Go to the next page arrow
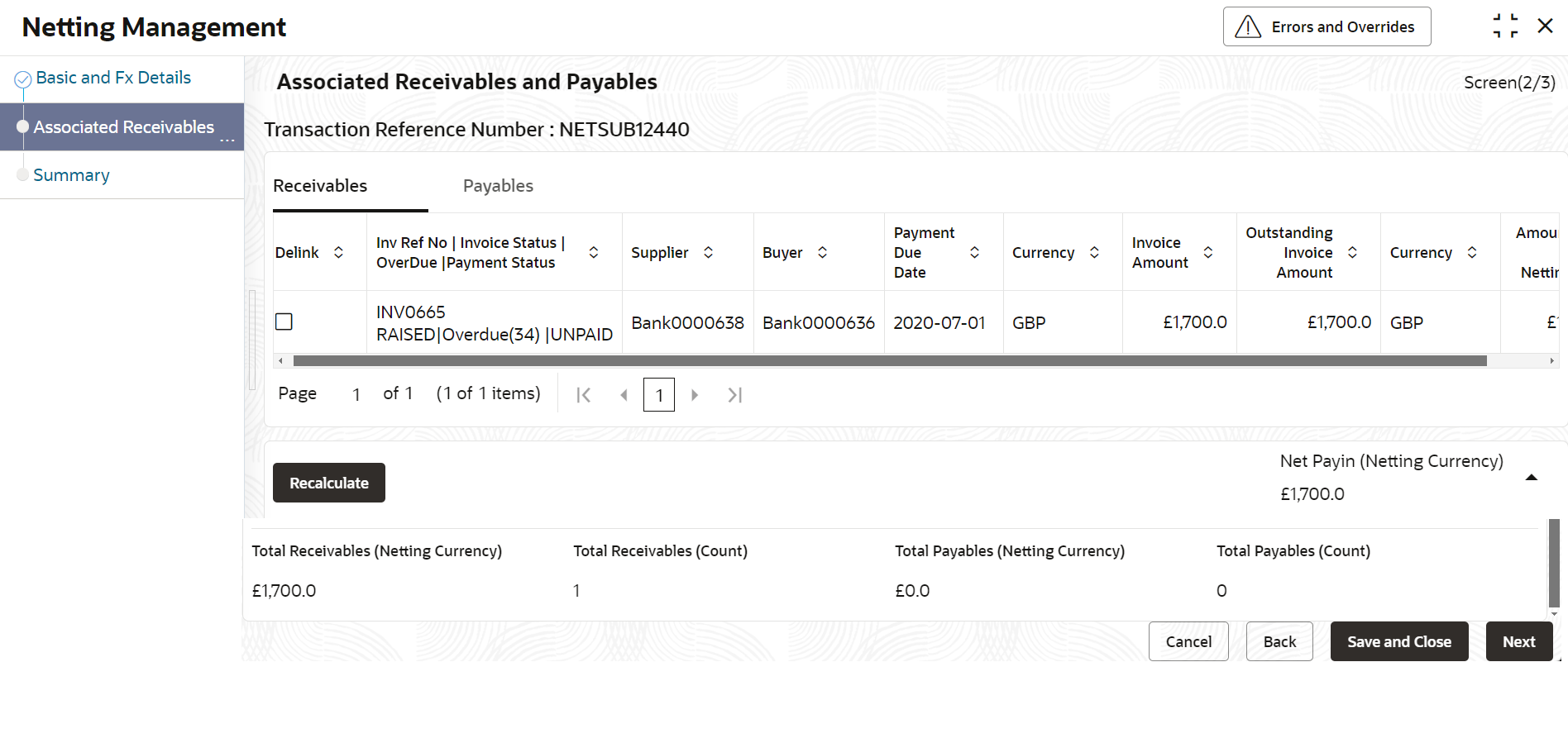Viewport: 1568px width, 743px height. tap(695, 395)
